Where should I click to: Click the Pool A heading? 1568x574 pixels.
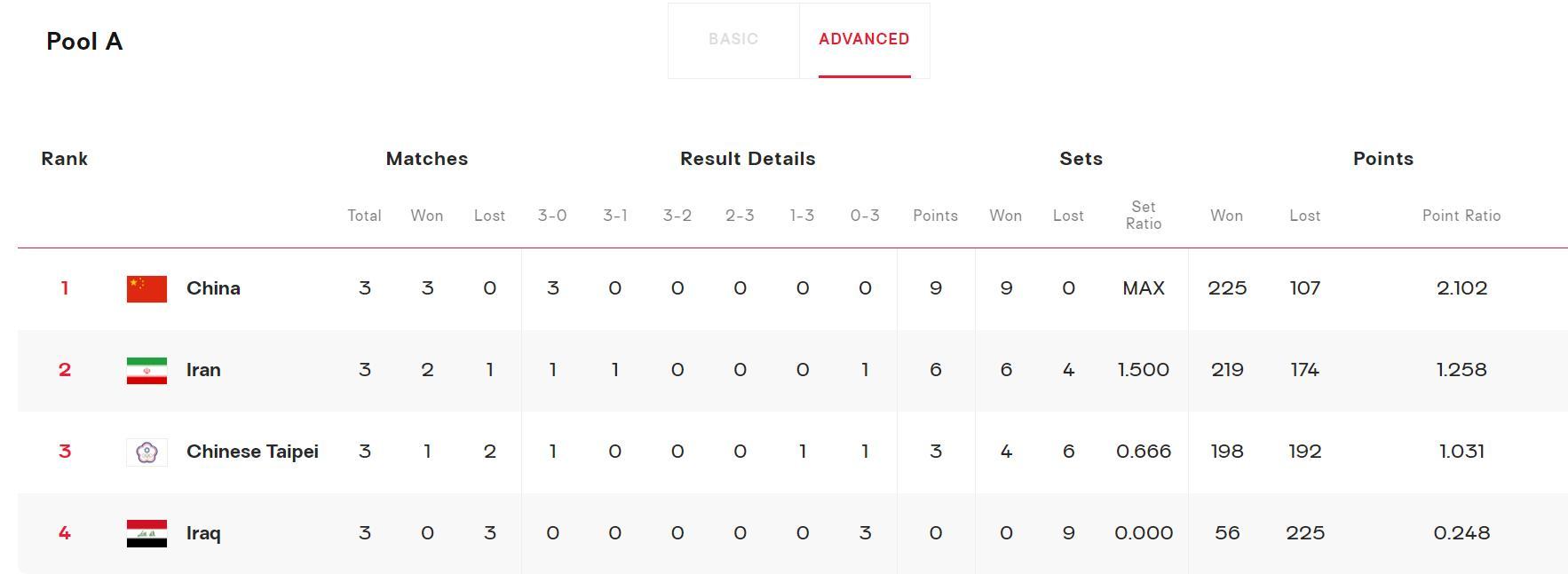click(x=84, y=42)
